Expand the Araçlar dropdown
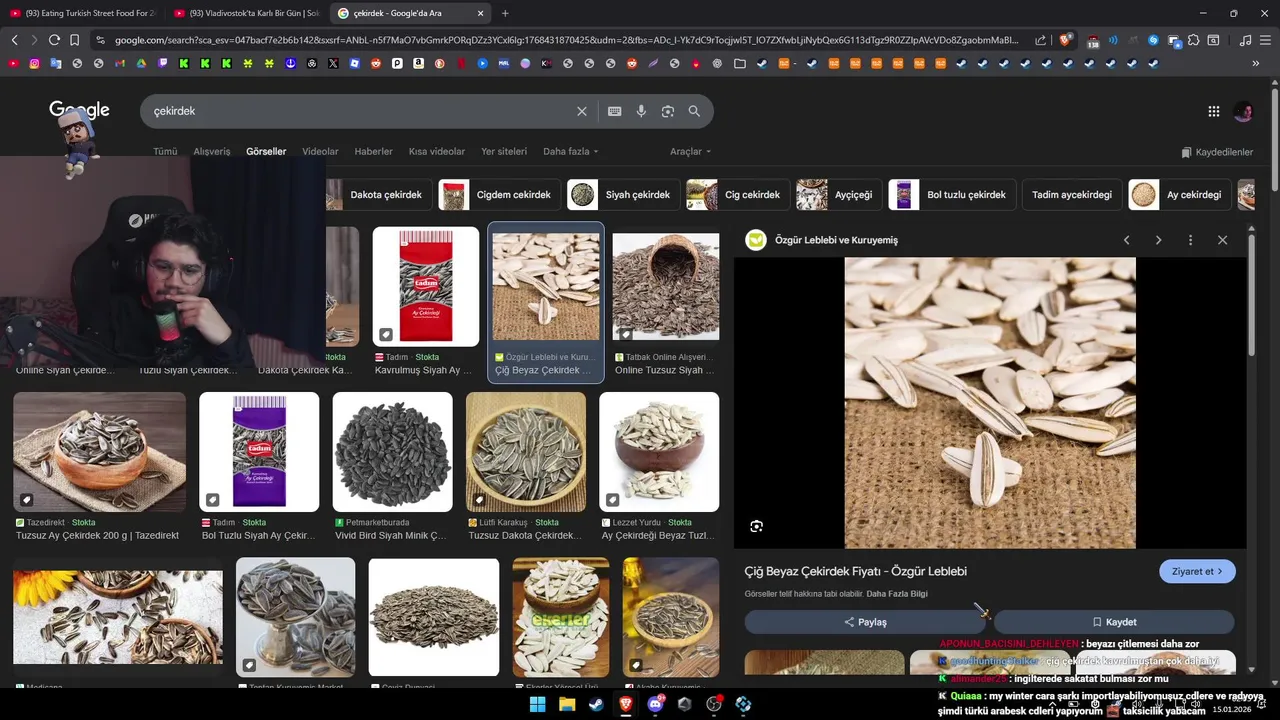The image size is (1280, 720). (x=691, y=152)
